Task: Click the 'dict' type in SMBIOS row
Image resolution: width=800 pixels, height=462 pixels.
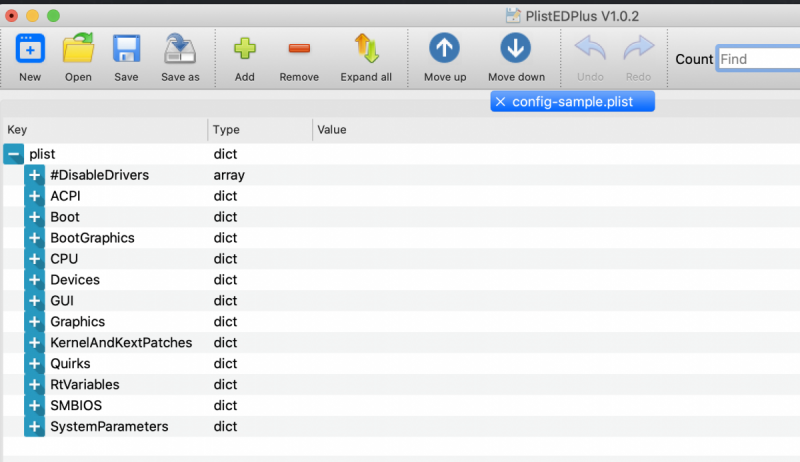Action: click(x=225, y=405)
